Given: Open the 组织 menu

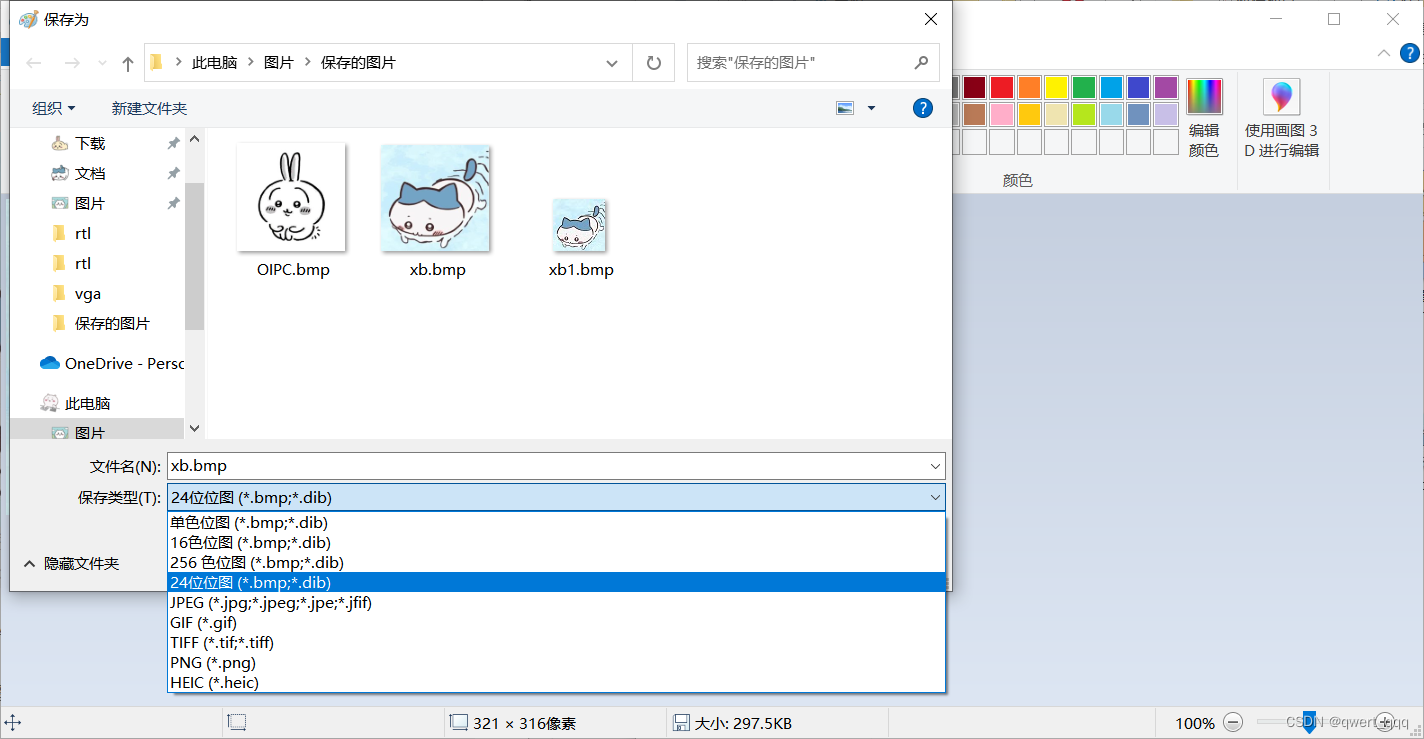Looking at the screenshot, I should click(x=52, y=108).
